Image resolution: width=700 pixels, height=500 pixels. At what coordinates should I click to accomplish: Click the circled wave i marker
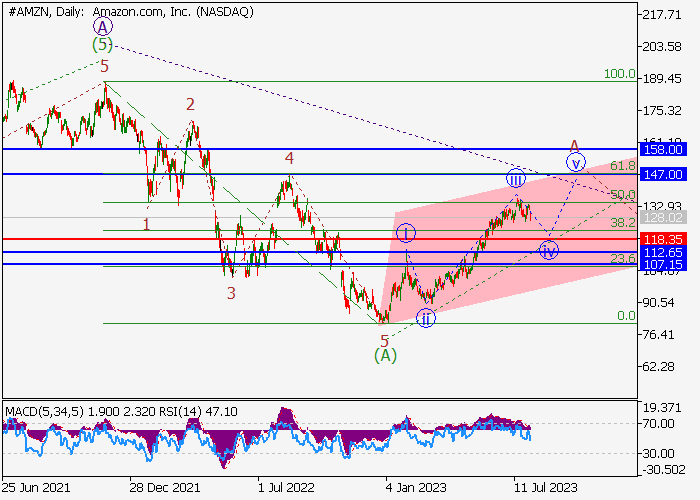point(406,233)
